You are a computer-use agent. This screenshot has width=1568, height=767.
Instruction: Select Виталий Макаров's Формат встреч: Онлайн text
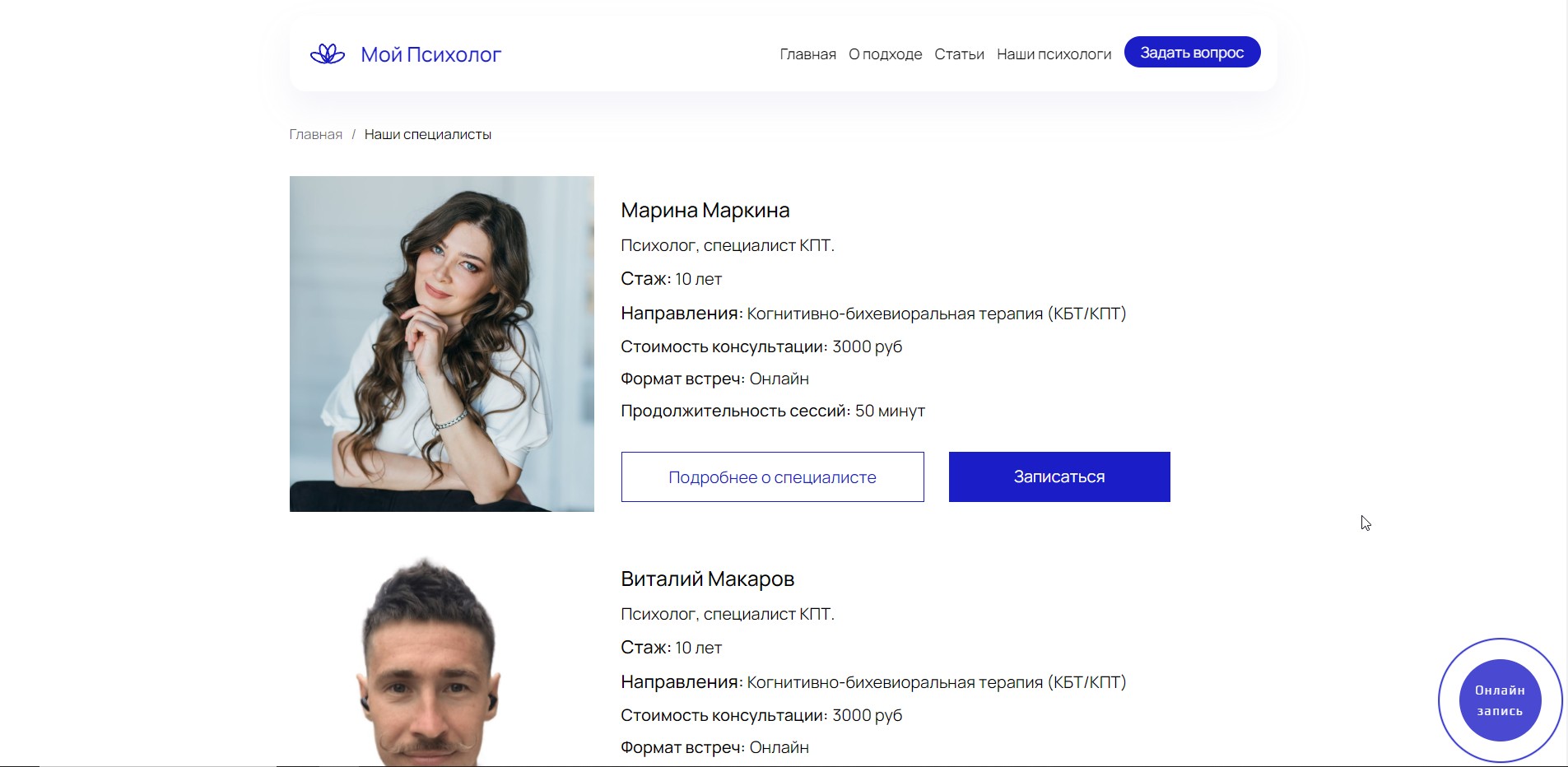[714, 747]
